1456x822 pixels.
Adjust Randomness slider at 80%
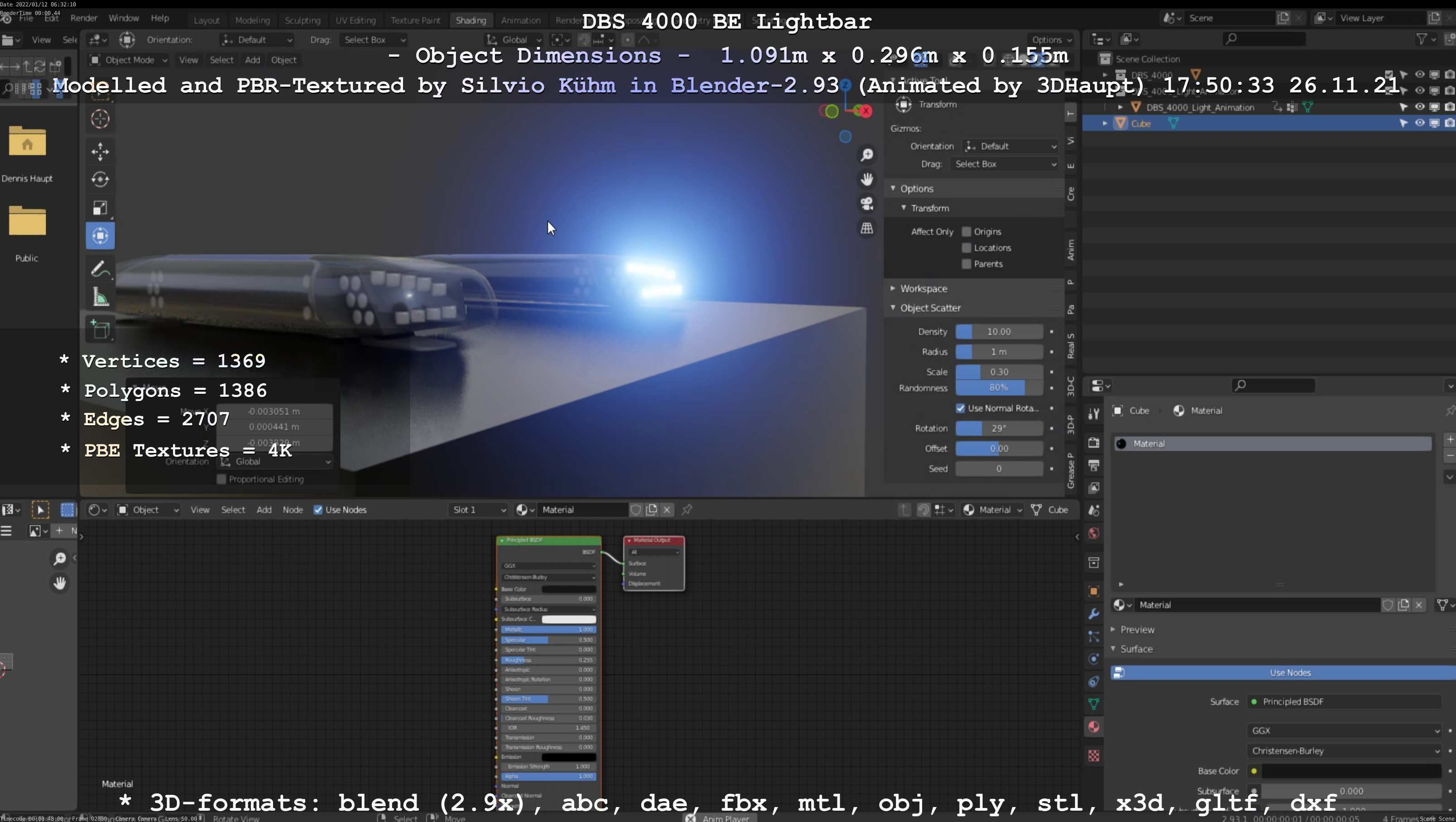[x=999, y=388]
